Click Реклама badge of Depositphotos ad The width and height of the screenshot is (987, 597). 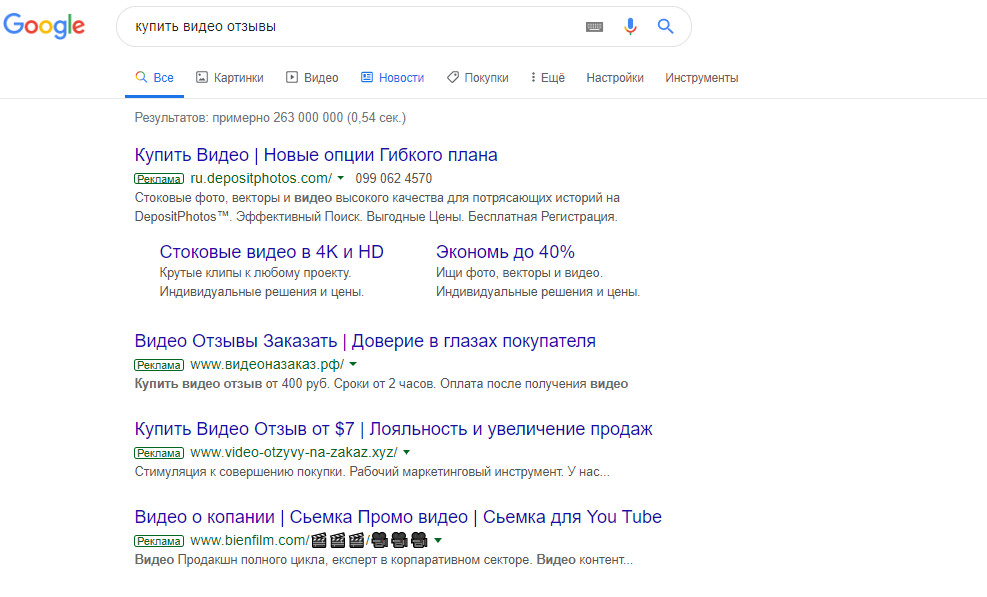click(159, 179)
